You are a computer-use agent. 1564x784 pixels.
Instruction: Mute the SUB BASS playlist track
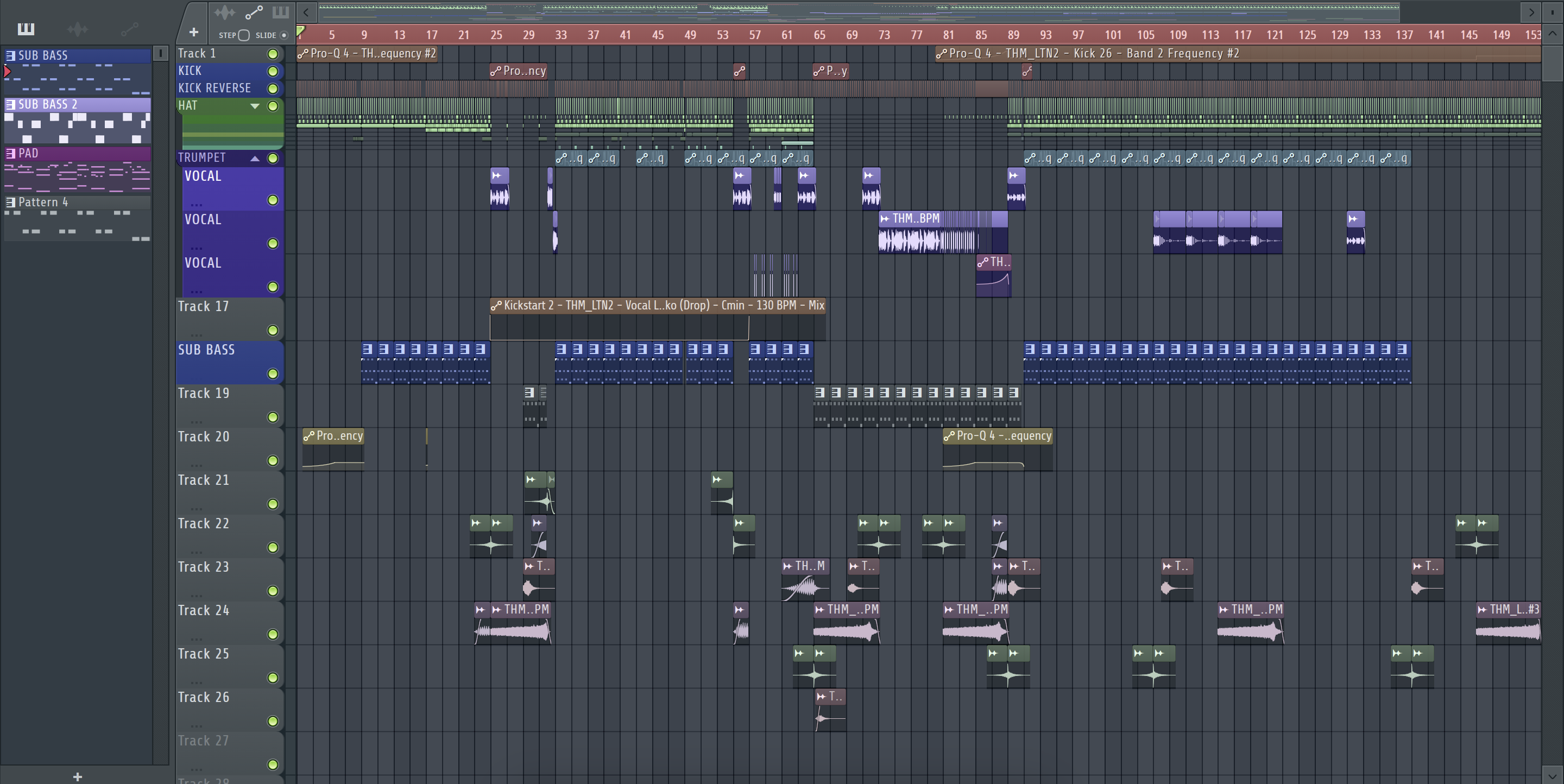273,374
